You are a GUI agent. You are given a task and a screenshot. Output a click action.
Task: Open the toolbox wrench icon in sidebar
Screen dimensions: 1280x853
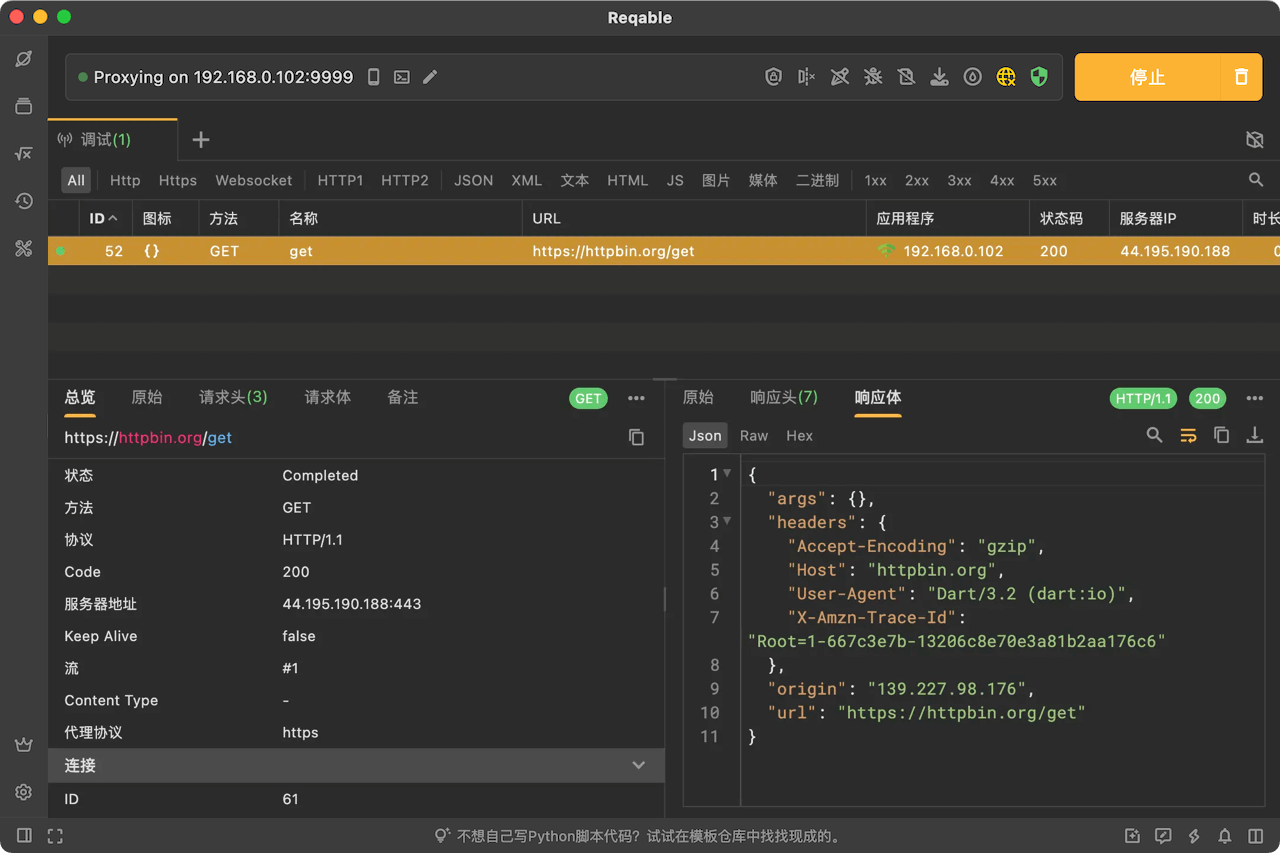point(24,249)
